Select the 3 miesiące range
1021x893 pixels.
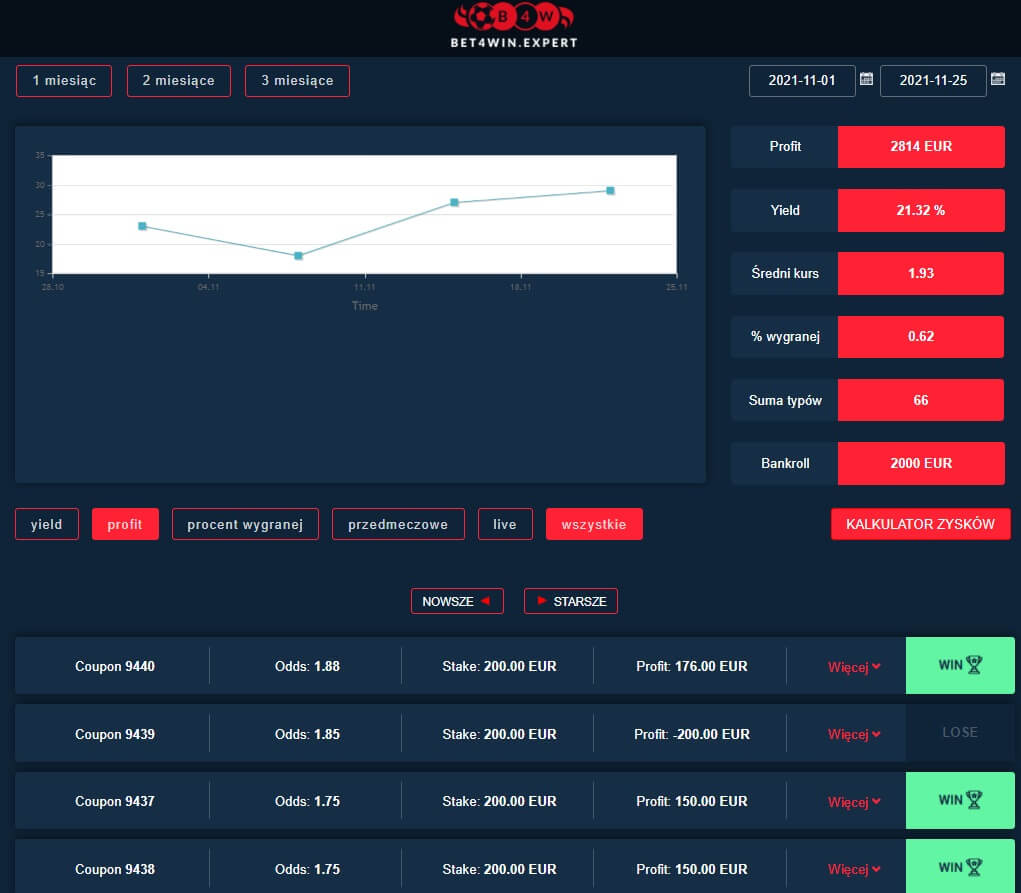click(297, 81)
